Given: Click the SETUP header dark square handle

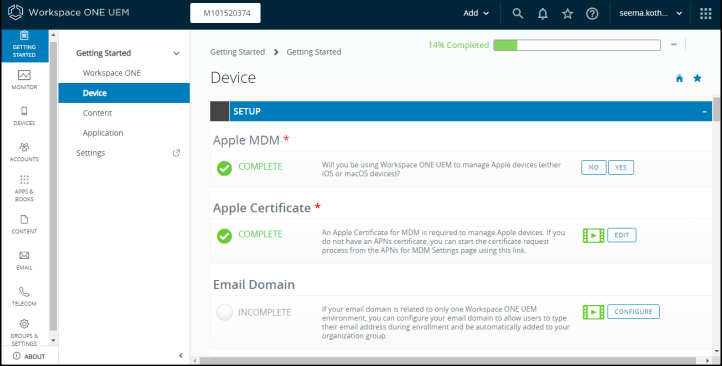Looking at the screenshot, I should click(220, 111).
